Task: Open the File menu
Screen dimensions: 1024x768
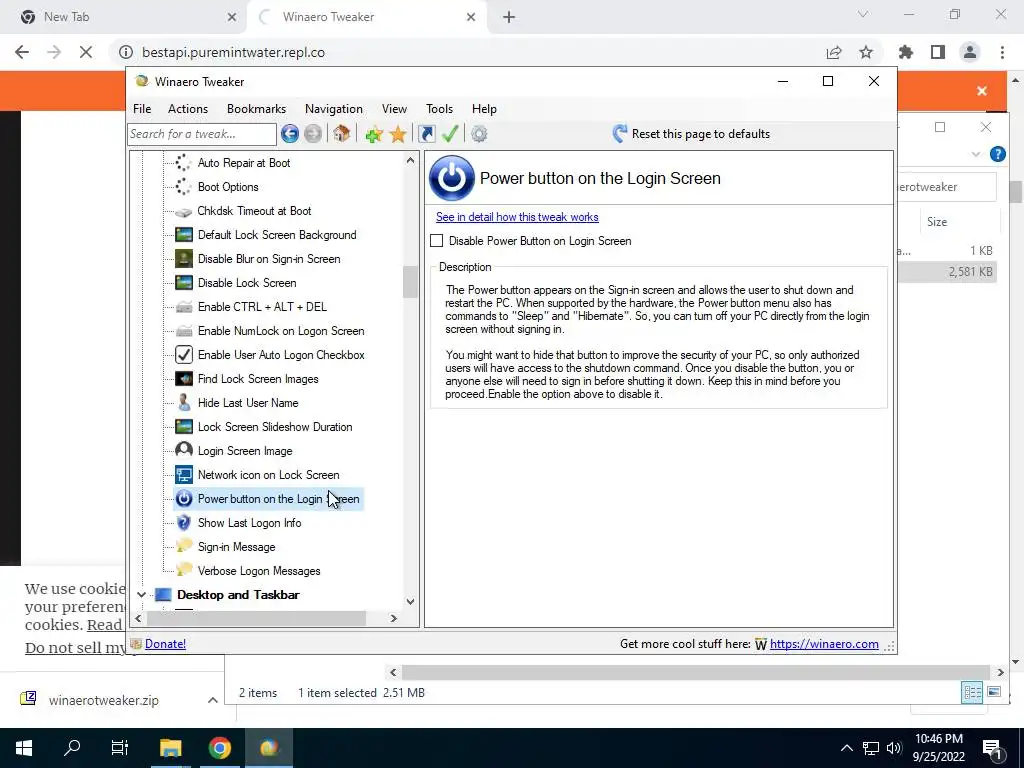Action: click(142, 109)
